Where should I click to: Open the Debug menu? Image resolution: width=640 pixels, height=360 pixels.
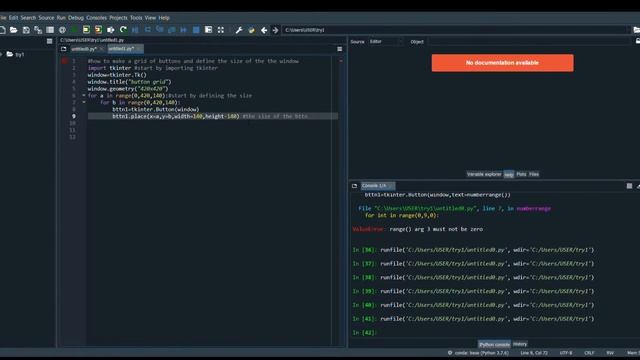76,18
